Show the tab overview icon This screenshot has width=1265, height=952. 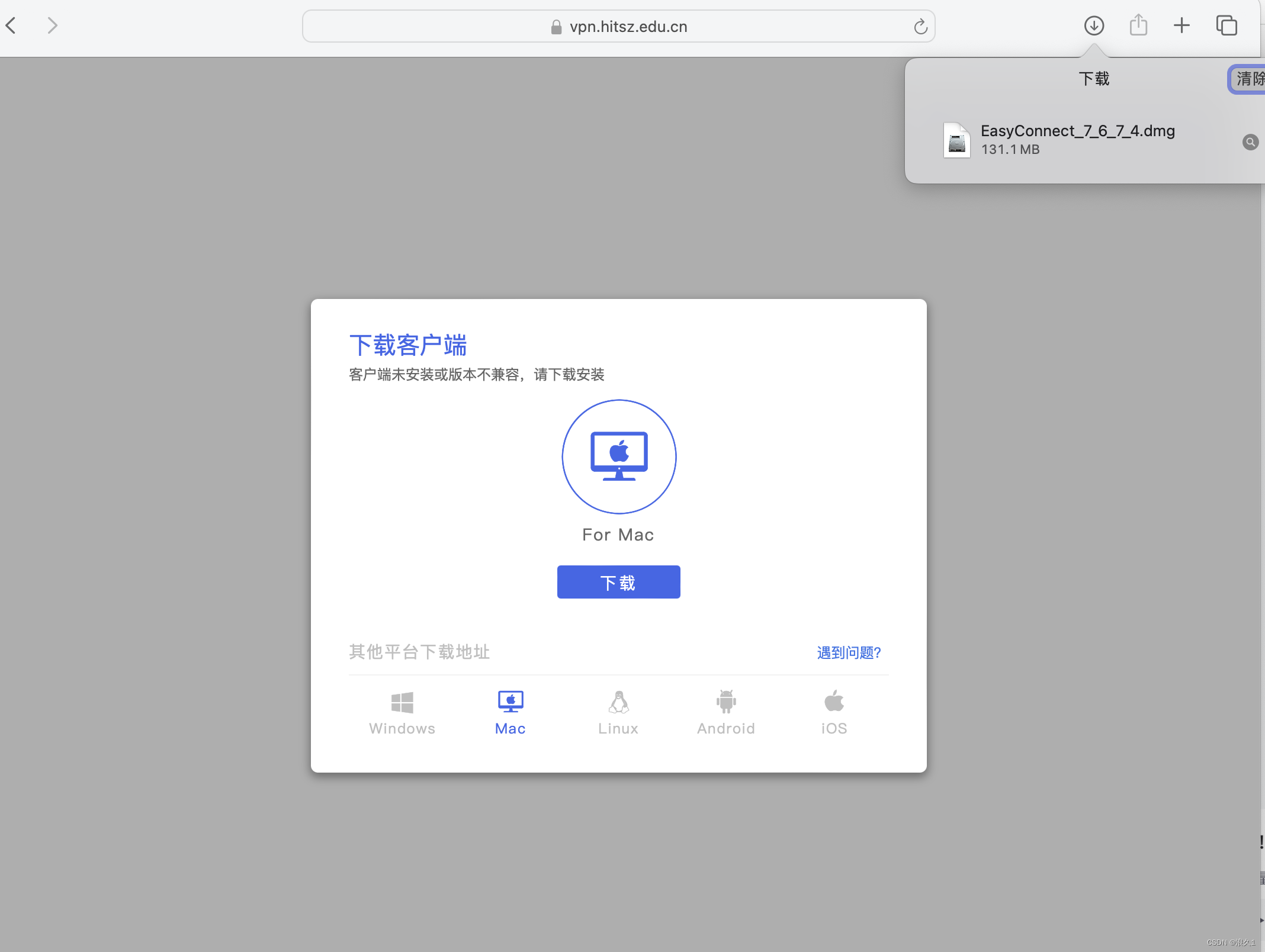pos(1227,25)
